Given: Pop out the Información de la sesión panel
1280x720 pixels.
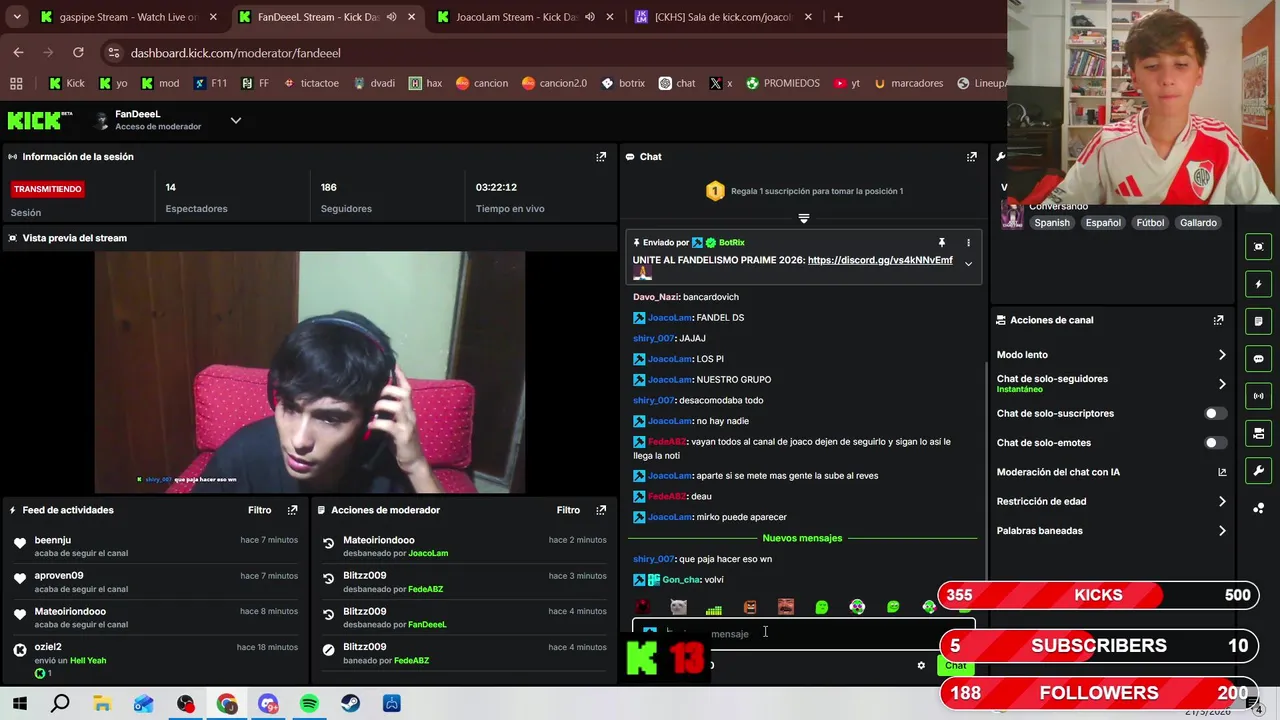Looking at the screenshot, I should tap(601, 157).
